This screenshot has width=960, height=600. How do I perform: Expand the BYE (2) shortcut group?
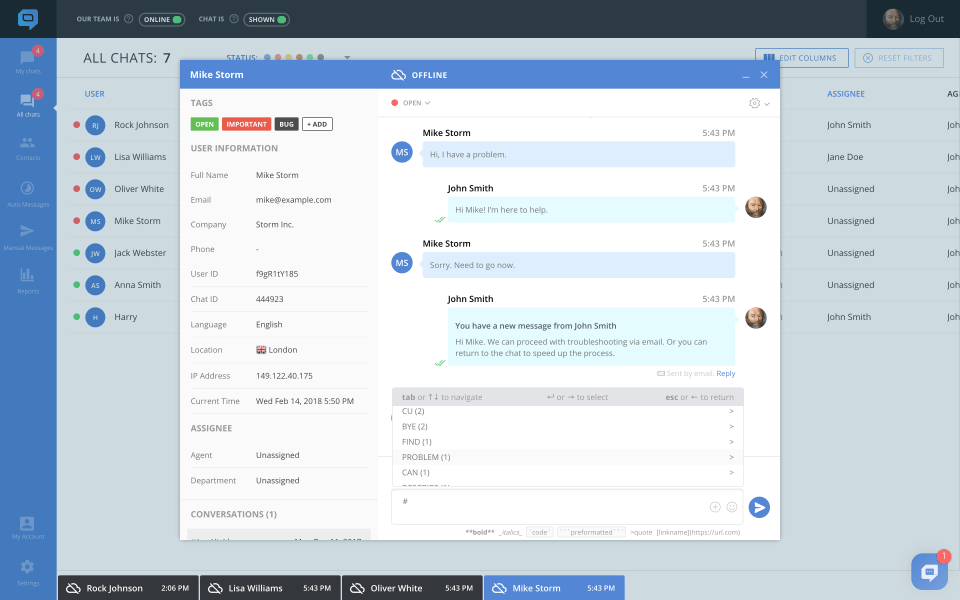coord(568,427)
